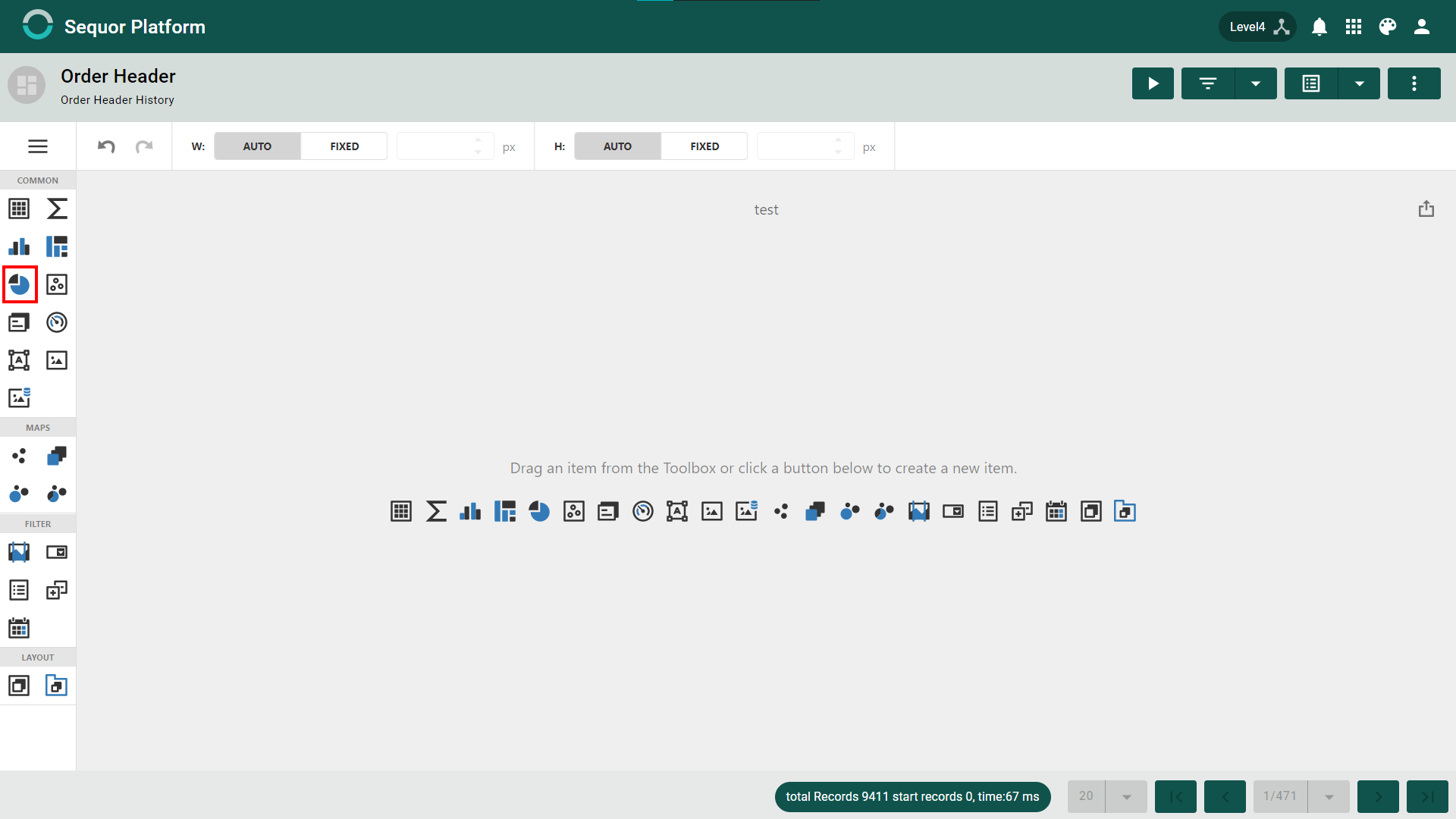Open the page number dropdown showing 1/471

(1329, 797)
